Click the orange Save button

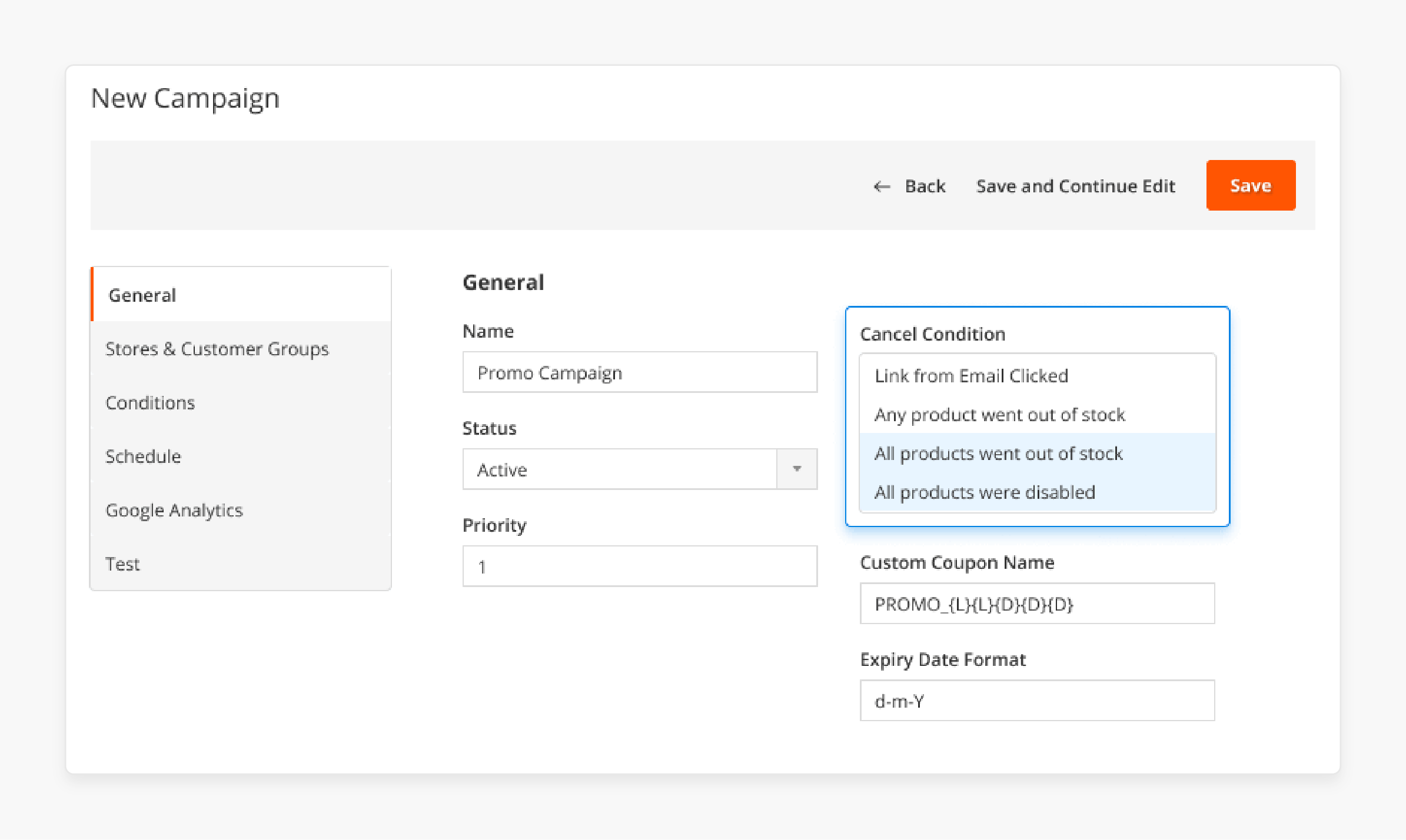coord(1251,185)
